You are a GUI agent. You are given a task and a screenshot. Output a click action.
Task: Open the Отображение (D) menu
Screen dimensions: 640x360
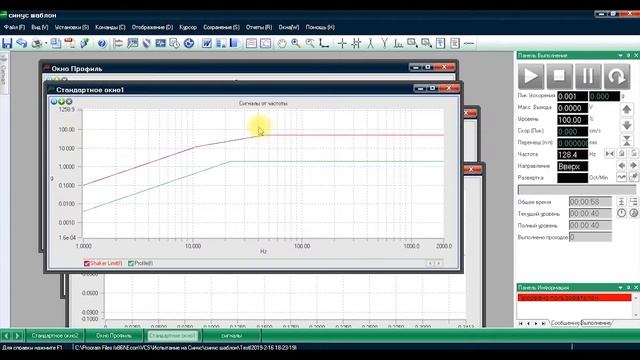pyautogui.click(x=152, y=27)
